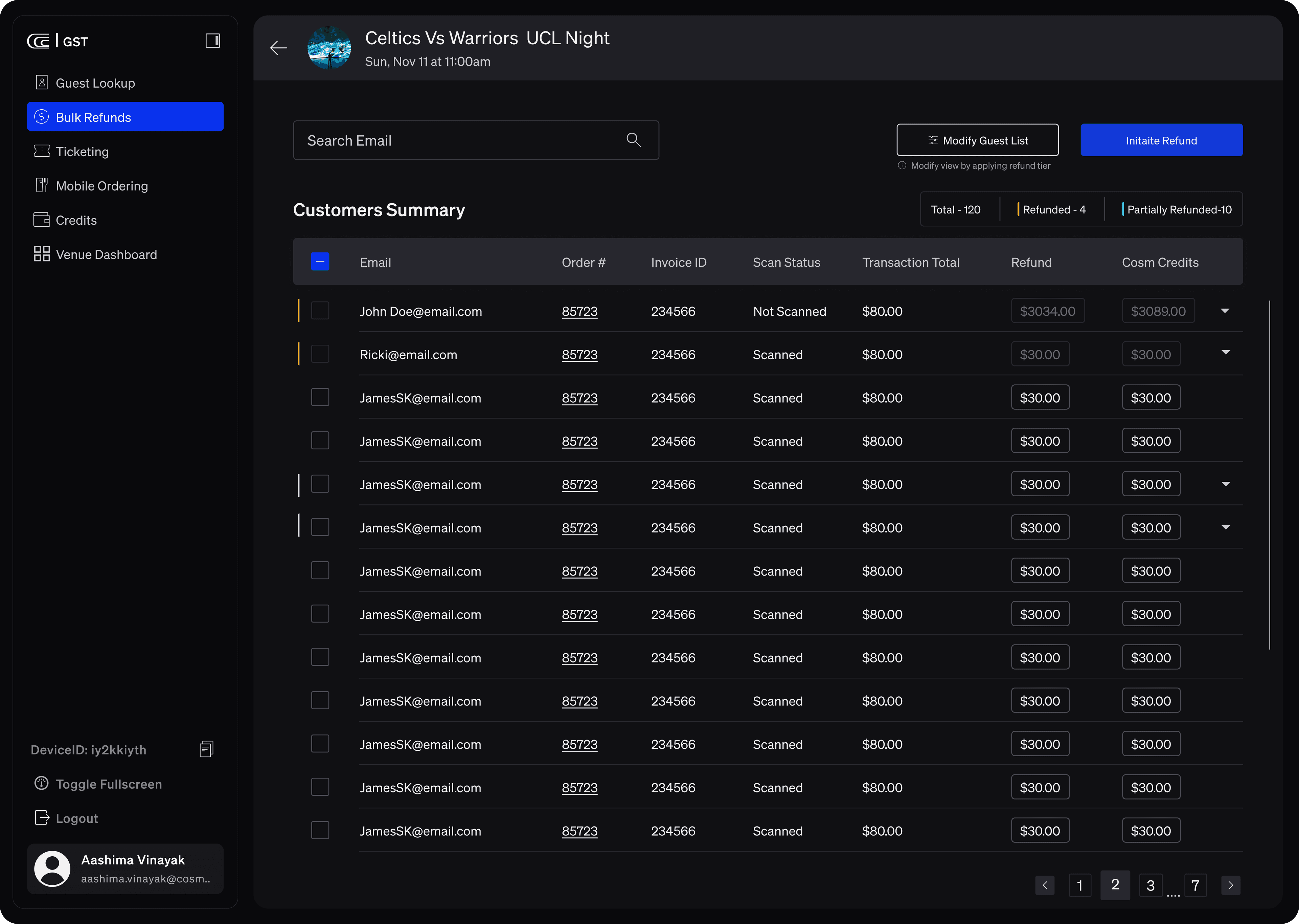Click the Transaction Total column header
Screen dimensions: 1299x924
[911, 262]
